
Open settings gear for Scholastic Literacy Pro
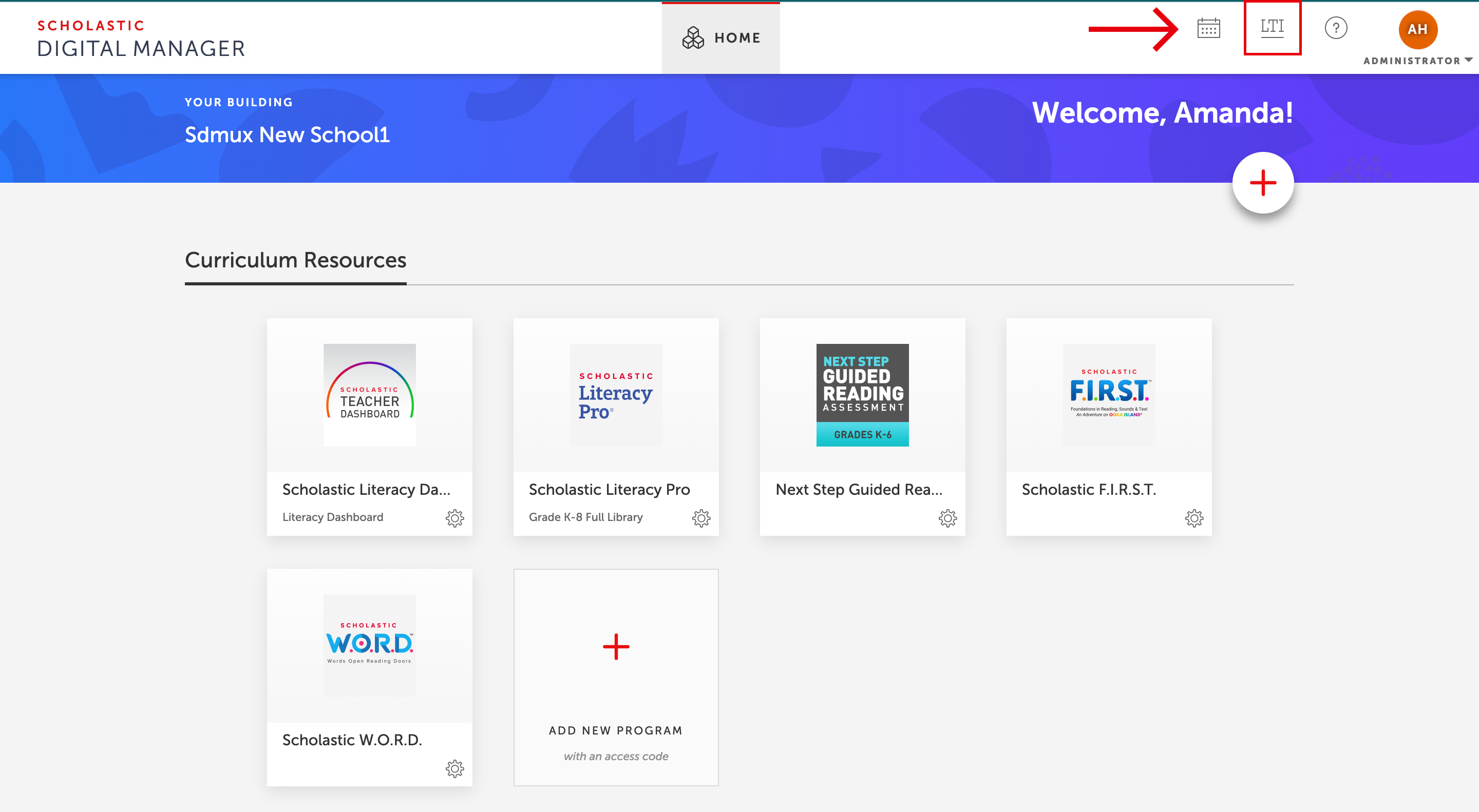tap(701, 517)
